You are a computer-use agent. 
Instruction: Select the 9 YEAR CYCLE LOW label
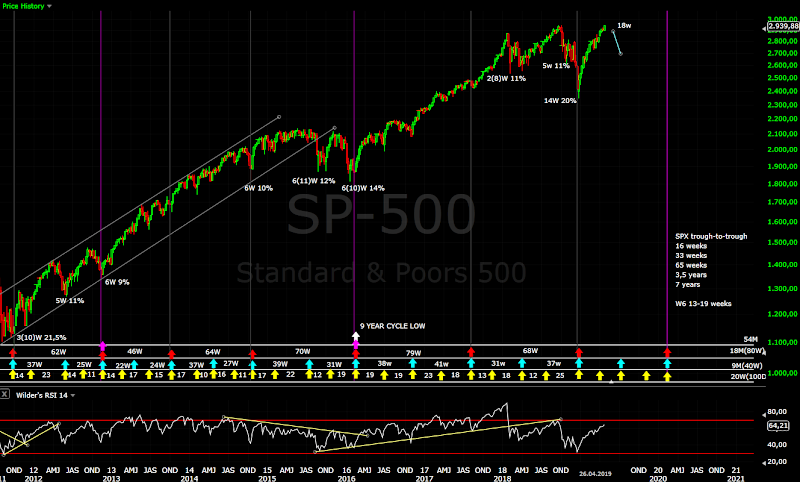click(392, 326)
